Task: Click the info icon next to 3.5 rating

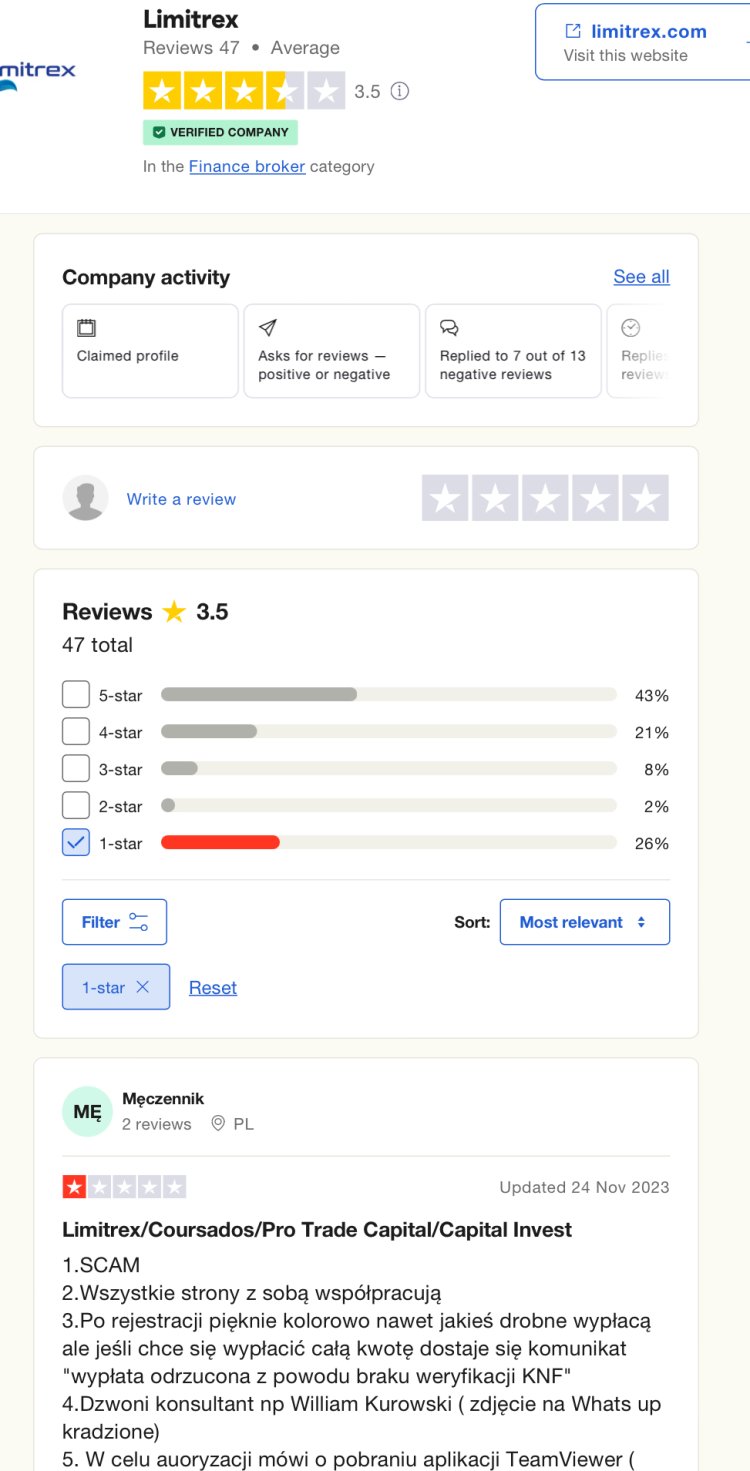Action: [x=400, y=91]
